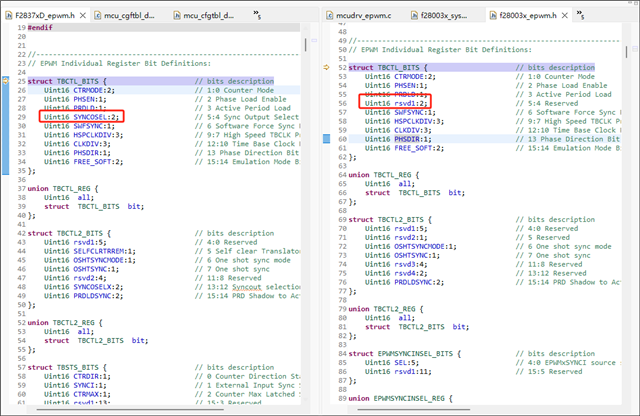The width and height of the screenshot is (640, 416).
Task: Click CTRMODE:2 on left line 26
Action: (94, 90)
